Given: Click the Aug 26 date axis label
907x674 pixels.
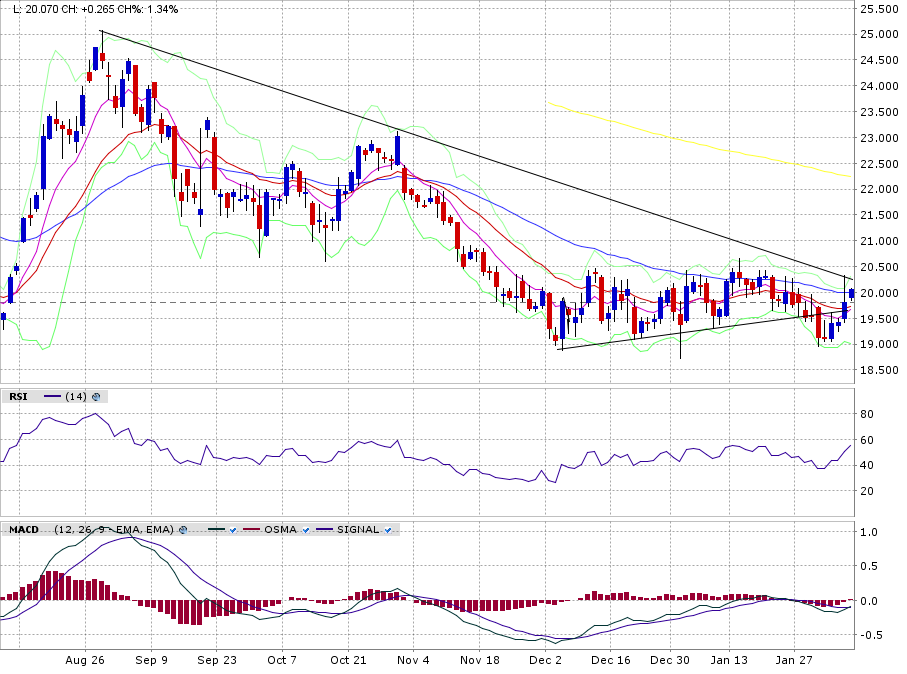Looking at the screenshot, I should pos(85,660).
